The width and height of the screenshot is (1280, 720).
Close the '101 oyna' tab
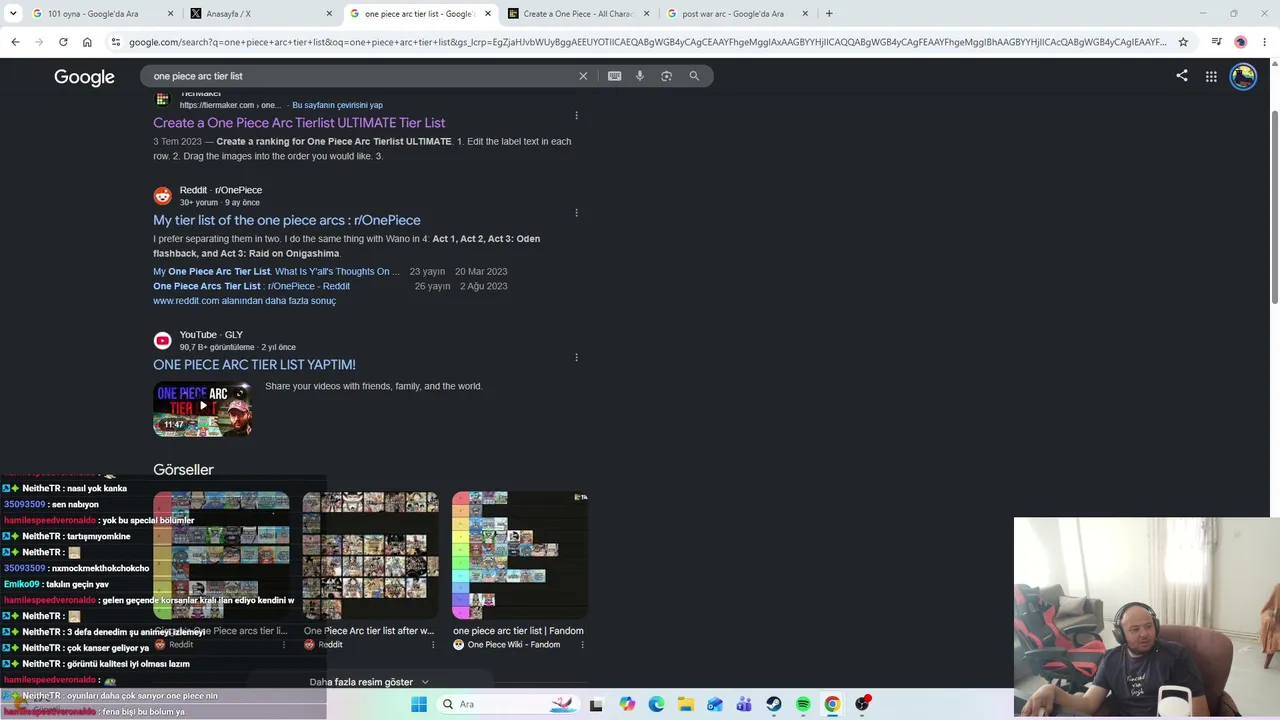(x=171, y=14)
